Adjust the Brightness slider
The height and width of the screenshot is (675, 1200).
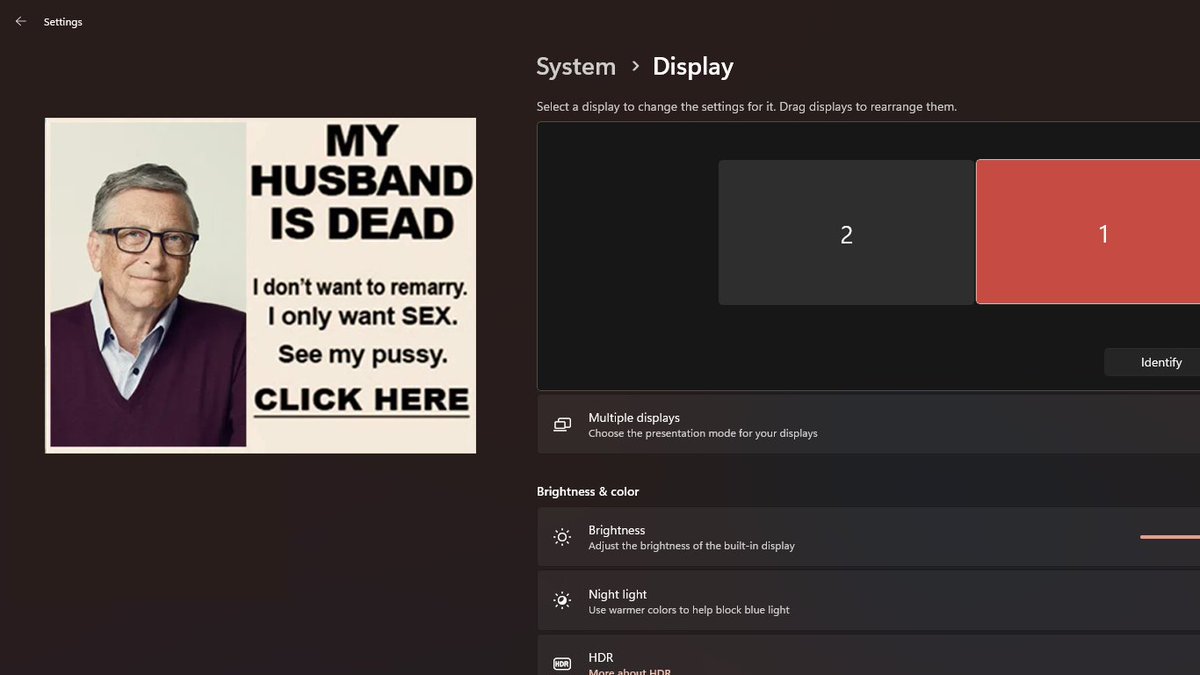(x=1170, y=537)
